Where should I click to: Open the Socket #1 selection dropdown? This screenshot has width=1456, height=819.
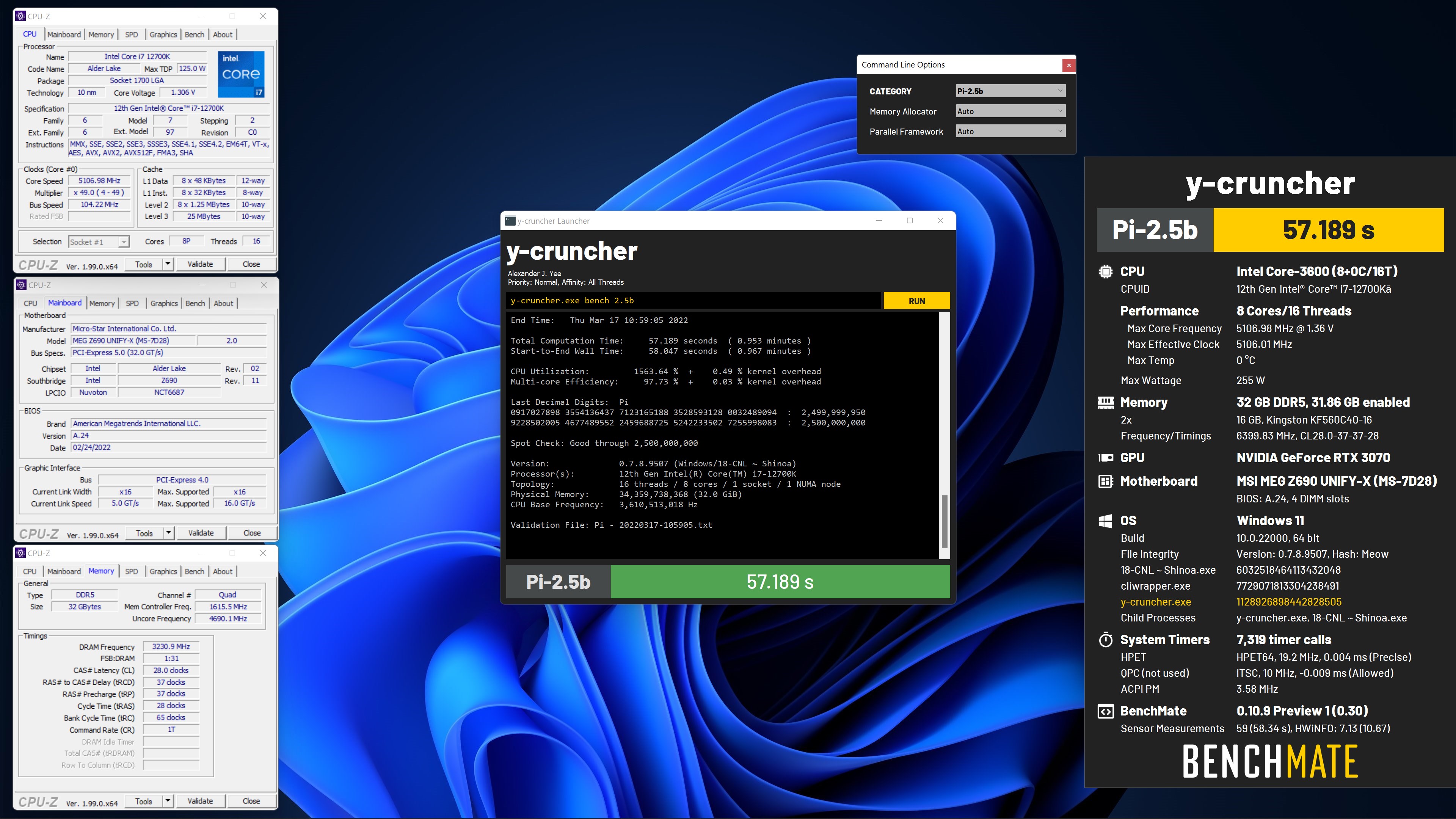coord(99,242)
